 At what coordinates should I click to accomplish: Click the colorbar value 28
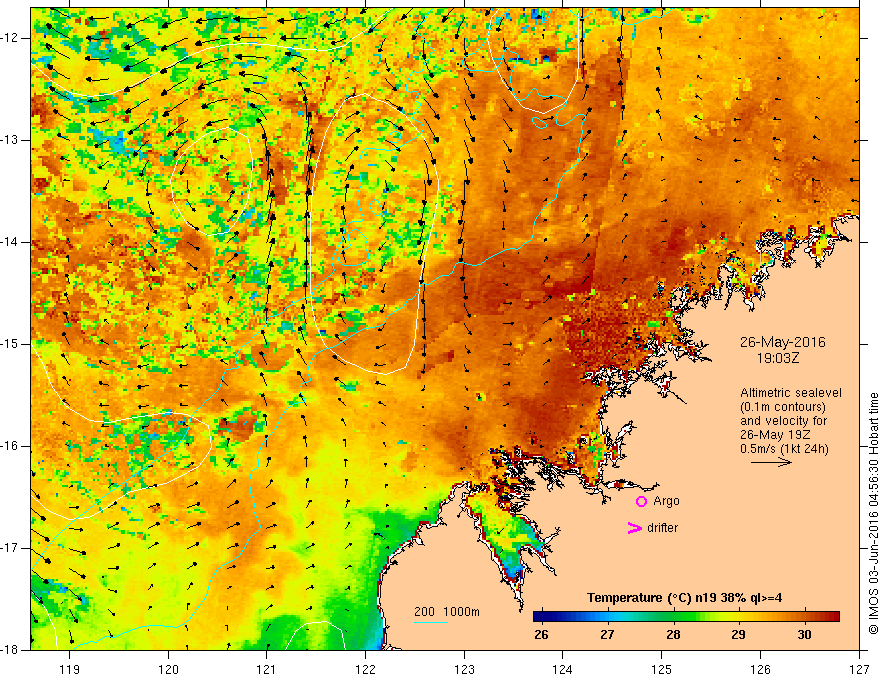(x=673, y=635)
